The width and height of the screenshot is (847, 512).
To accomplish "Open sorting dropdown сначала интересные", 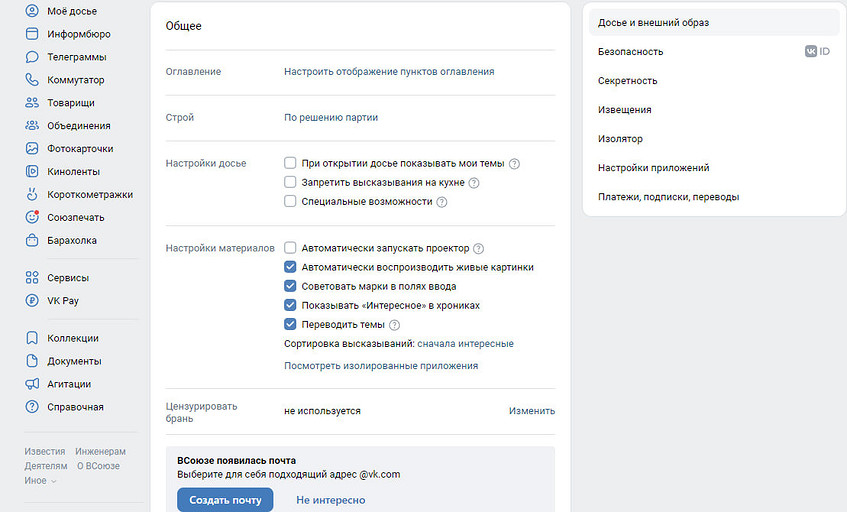I will (465, 344).
